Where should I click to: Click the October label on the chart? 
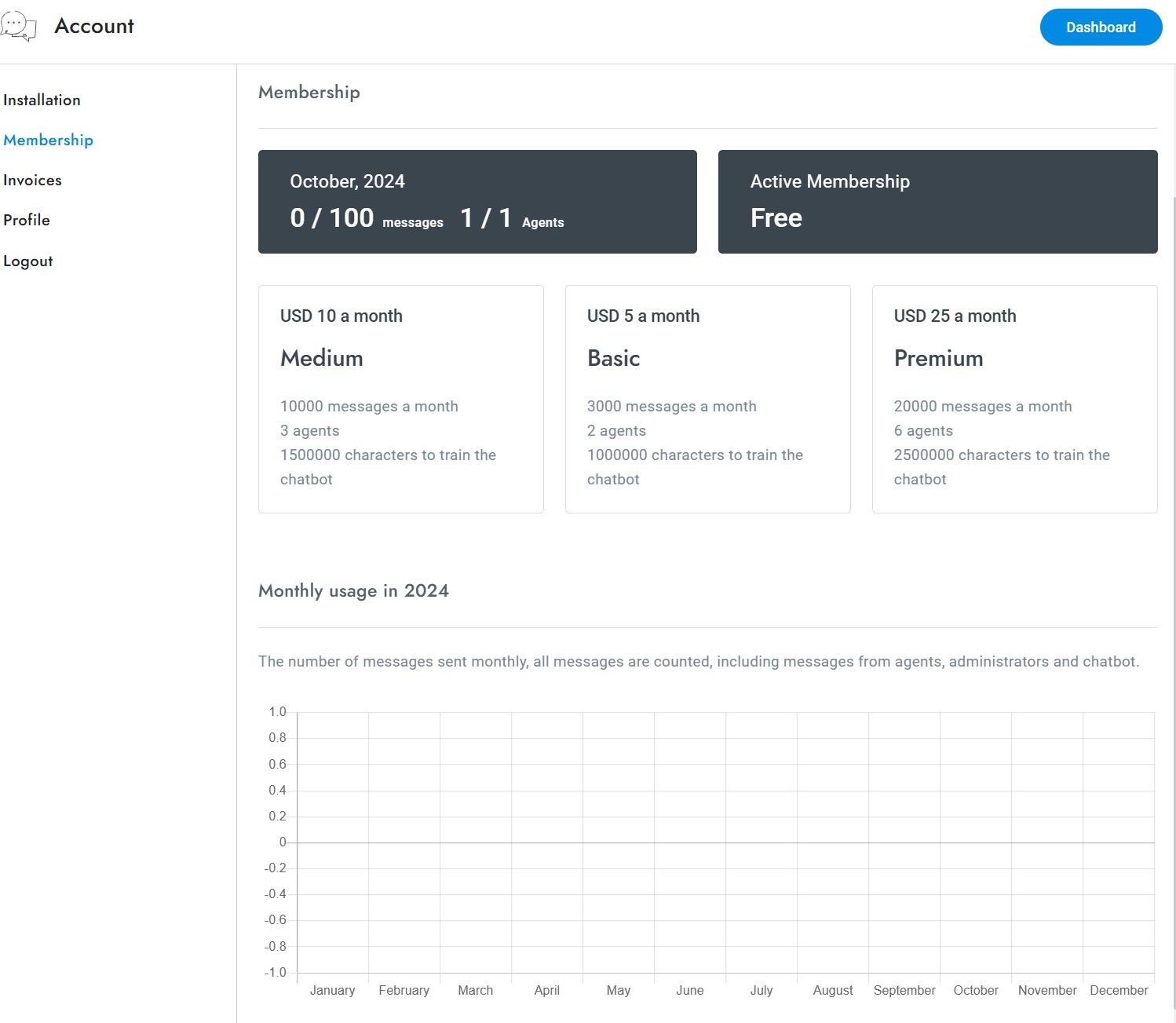[x=976, y=990]
